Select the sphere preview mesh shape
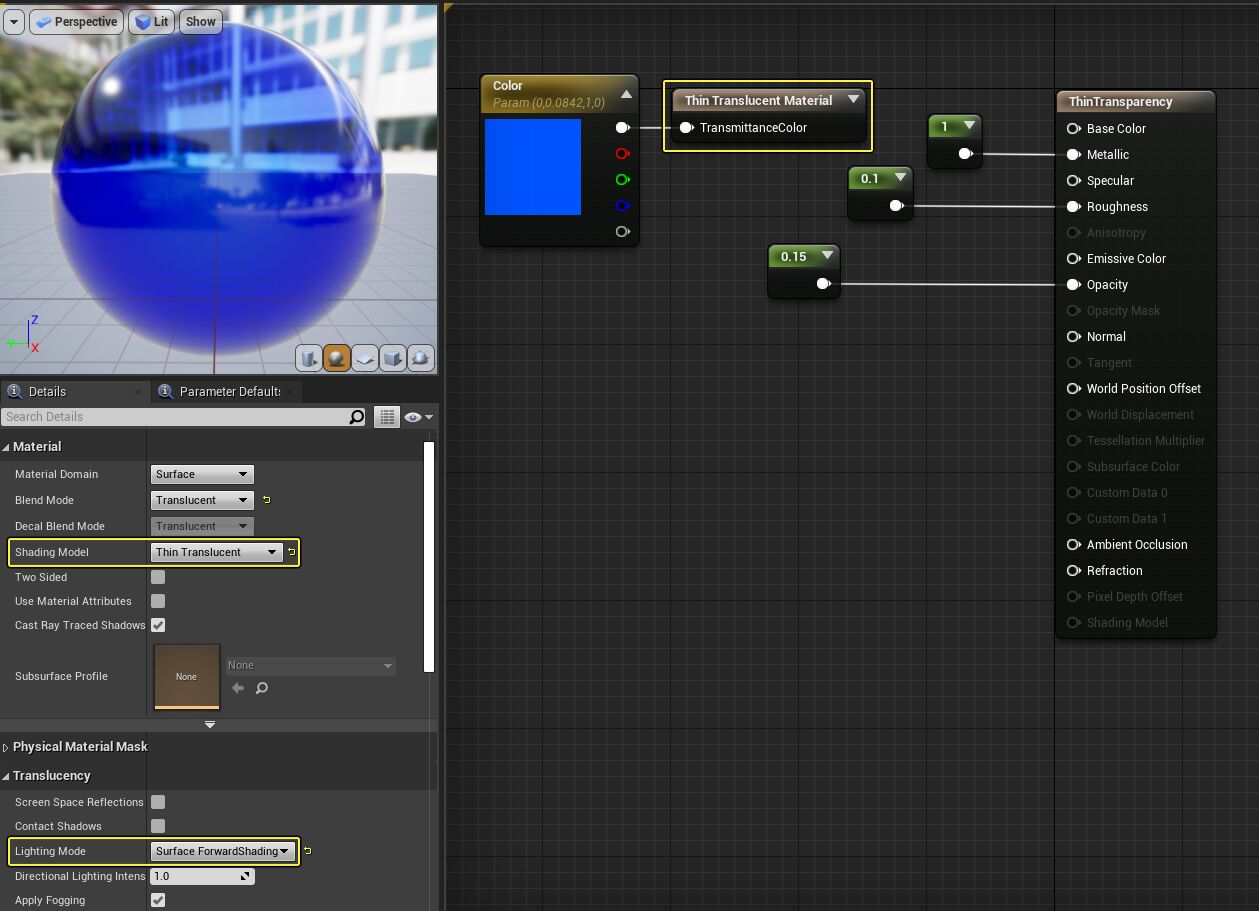Screen dimensions: 1259x911 [337, 358]
